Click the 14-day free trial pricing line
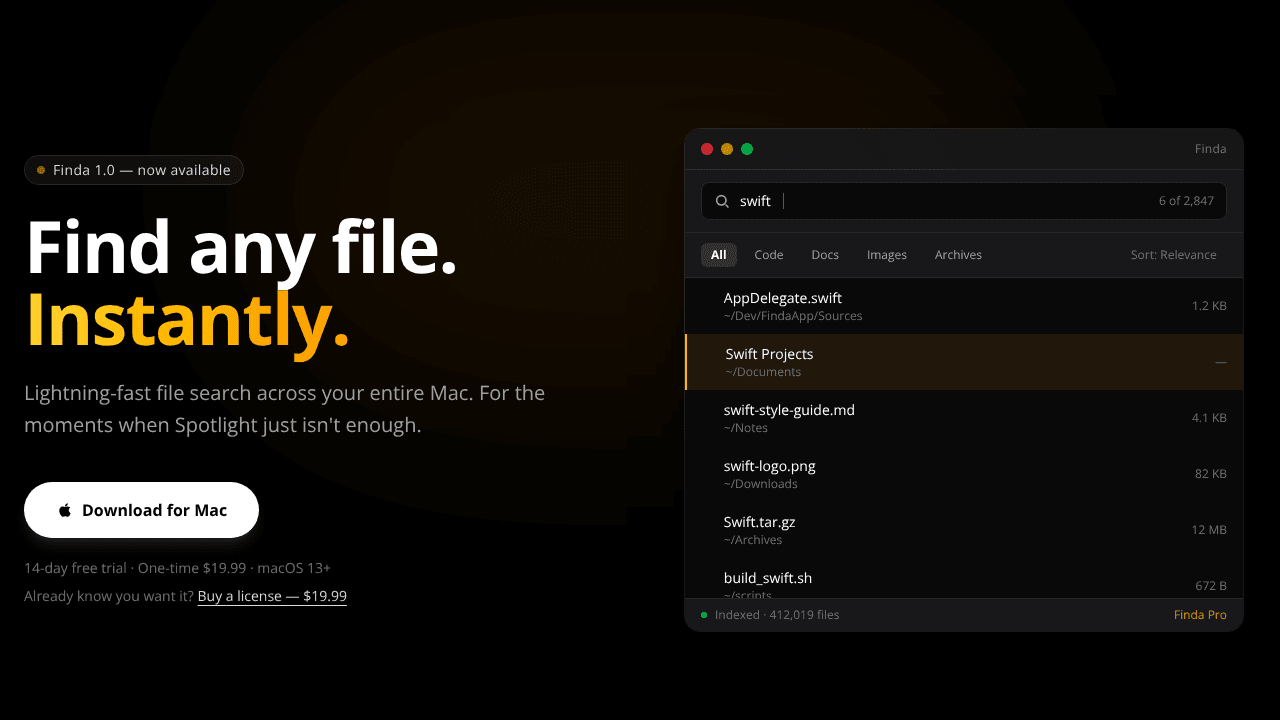Screen dimensions: 1280x720 pyautogui.click(x=177, y=568)
